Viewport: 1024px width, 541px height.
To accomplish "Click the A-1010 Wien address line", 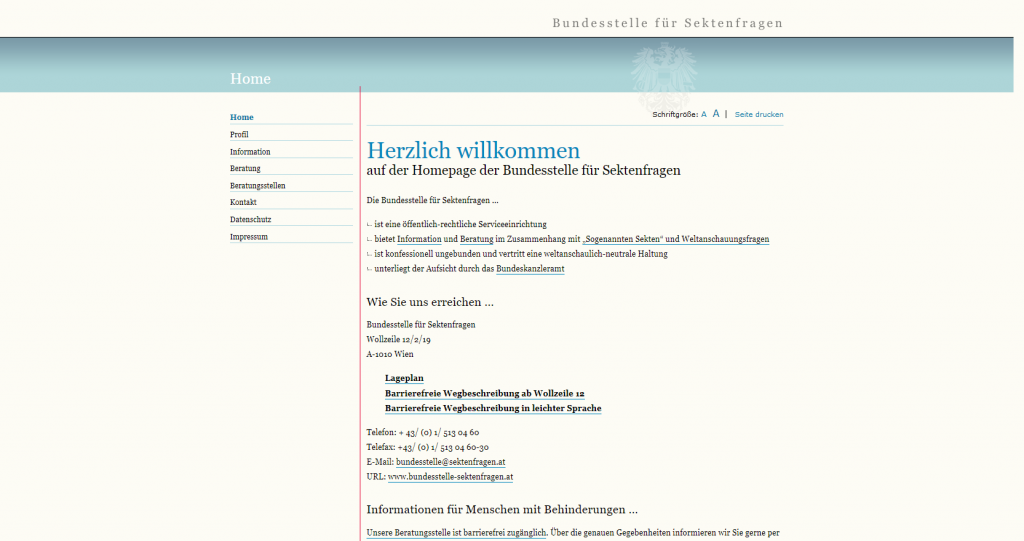I will point(390,354).
